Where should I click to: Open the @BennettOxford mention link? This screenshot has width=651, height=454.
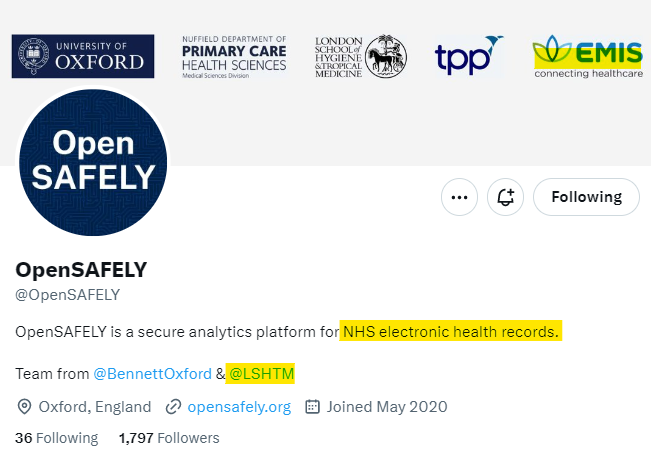click(x=152, y=374)
